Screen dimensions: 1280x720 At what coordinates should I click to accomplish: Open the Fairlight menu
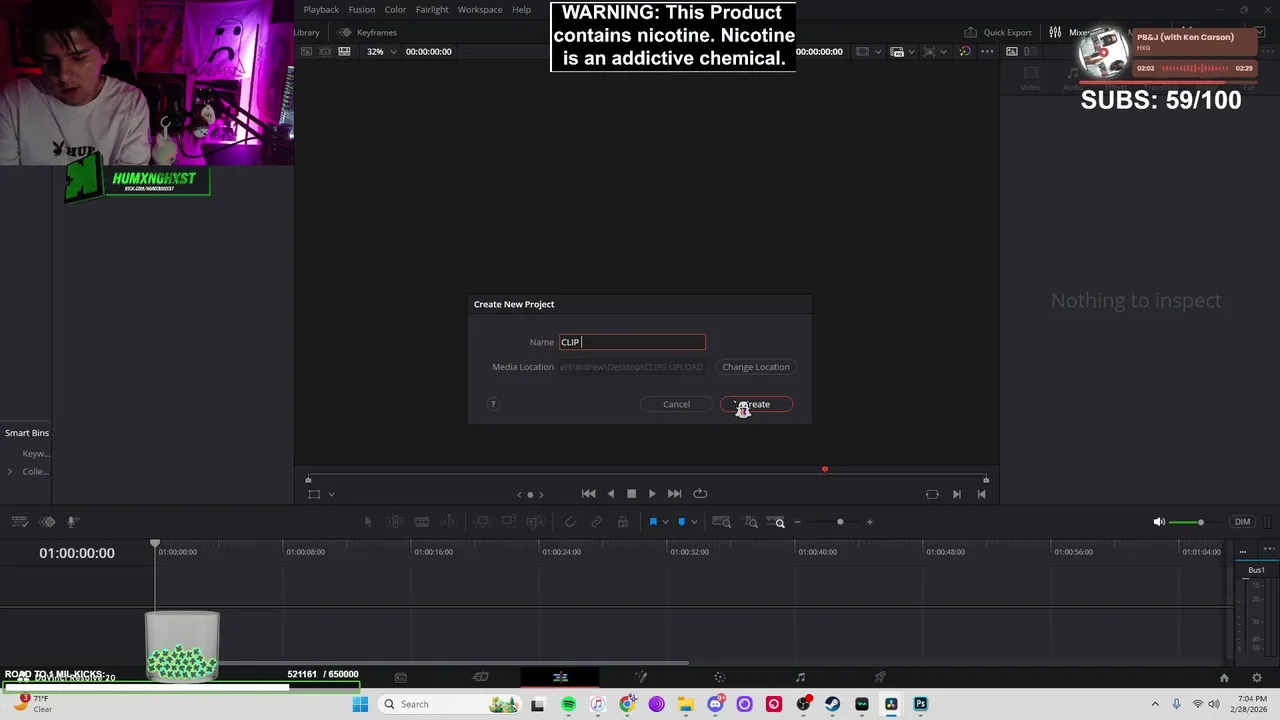432,9
